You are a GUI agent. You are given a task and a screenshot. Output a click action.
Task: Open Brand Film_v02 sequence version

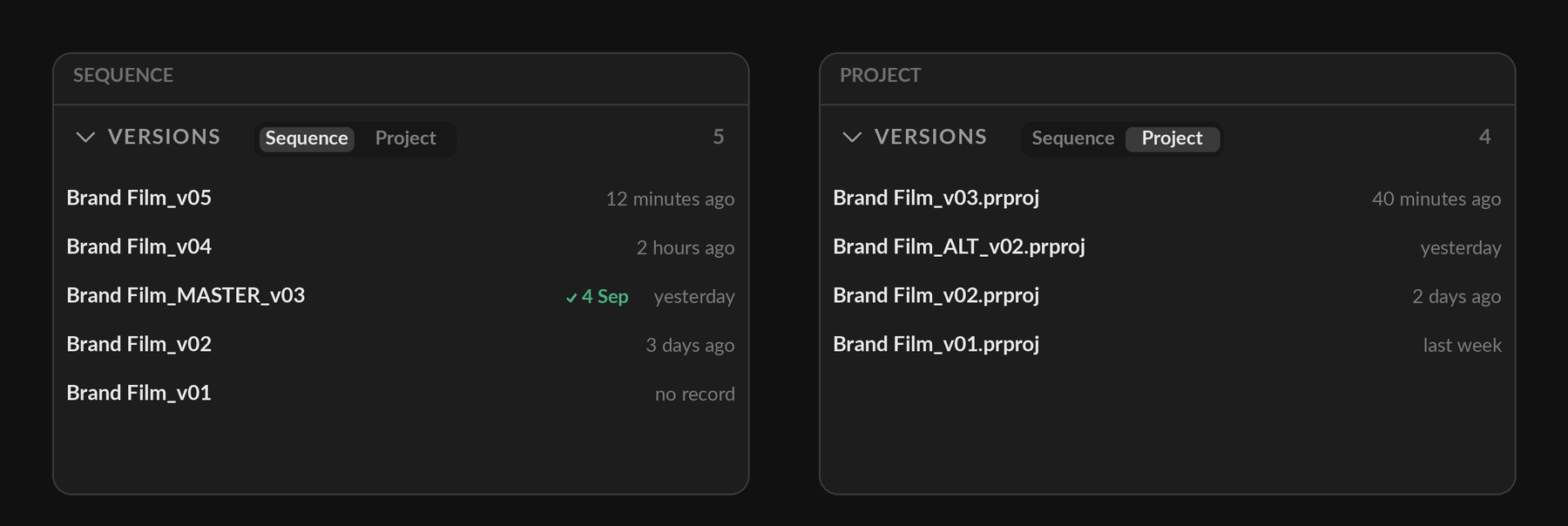(x=401, y=345)
